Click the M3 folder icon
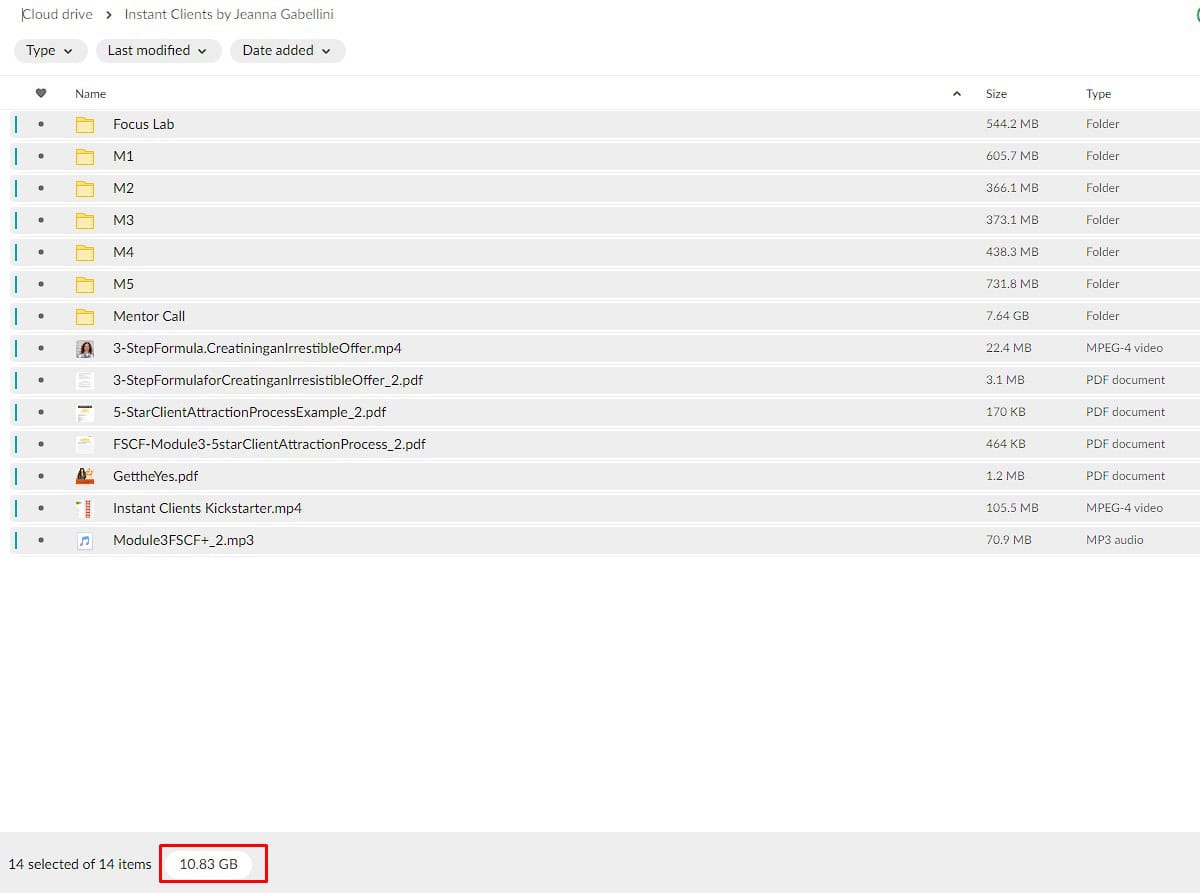This screenshot has height=893, width=1200. tap(85, 220)
